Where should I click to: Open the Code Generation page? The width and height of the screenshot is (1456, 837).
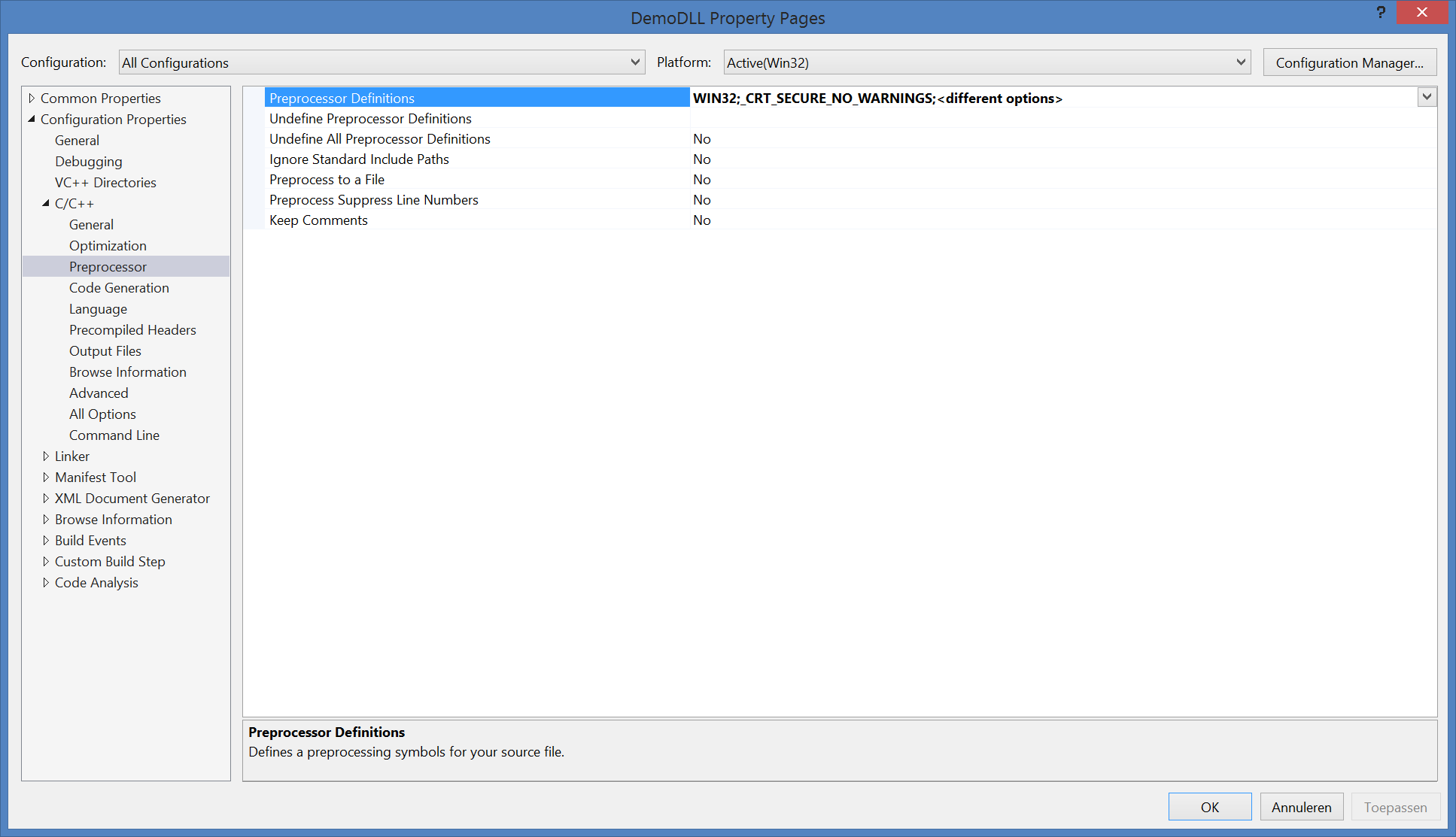(119, 287)
